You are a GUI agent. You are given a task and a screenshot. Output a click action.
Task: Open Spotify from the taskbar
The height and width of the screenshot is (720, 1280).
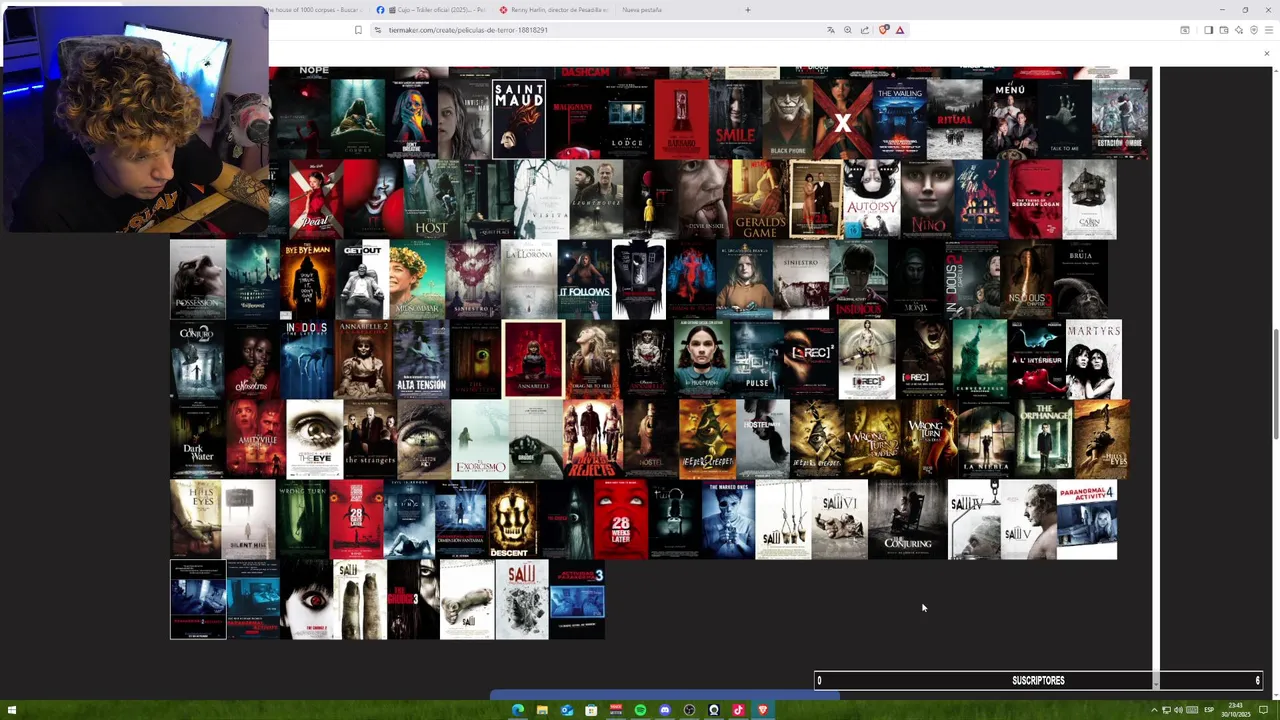click(640, 710)
